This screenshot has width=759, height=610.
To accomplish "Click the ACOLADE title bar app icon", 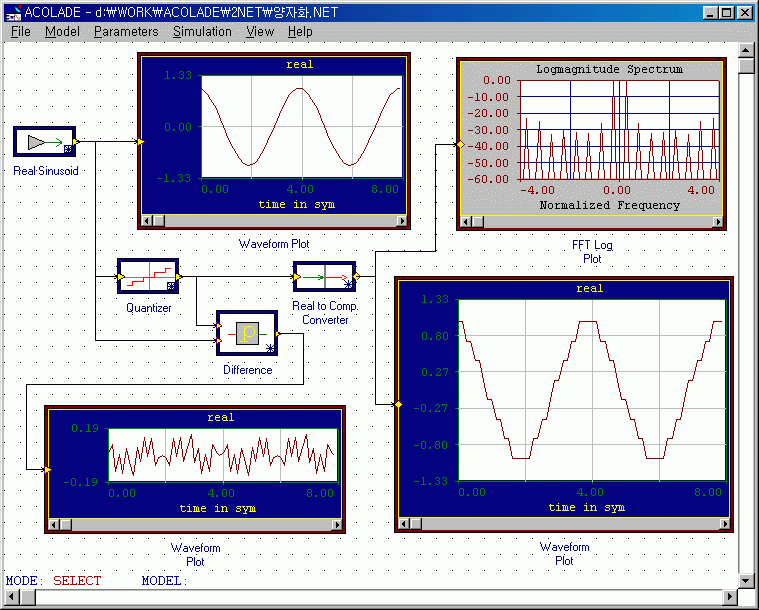I will [x=13, y=13].
